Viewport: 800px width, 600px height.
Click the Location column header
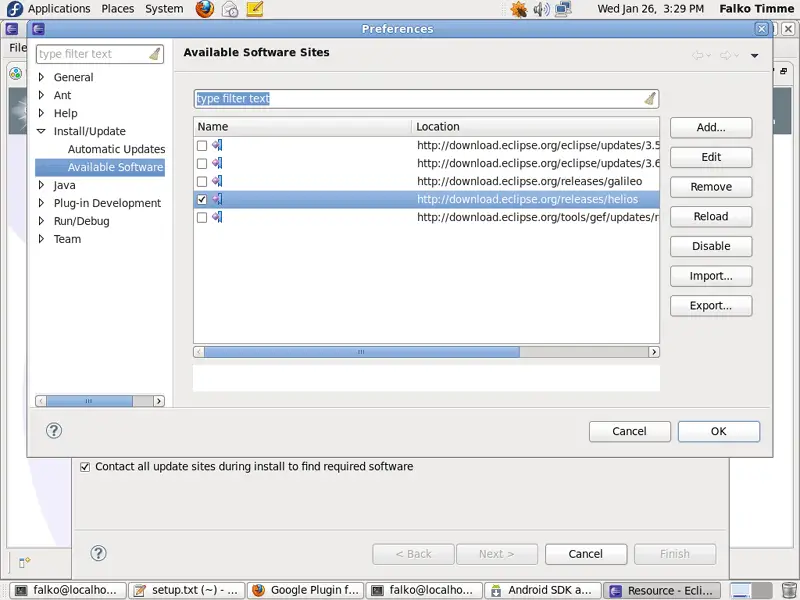click(535, 127)
